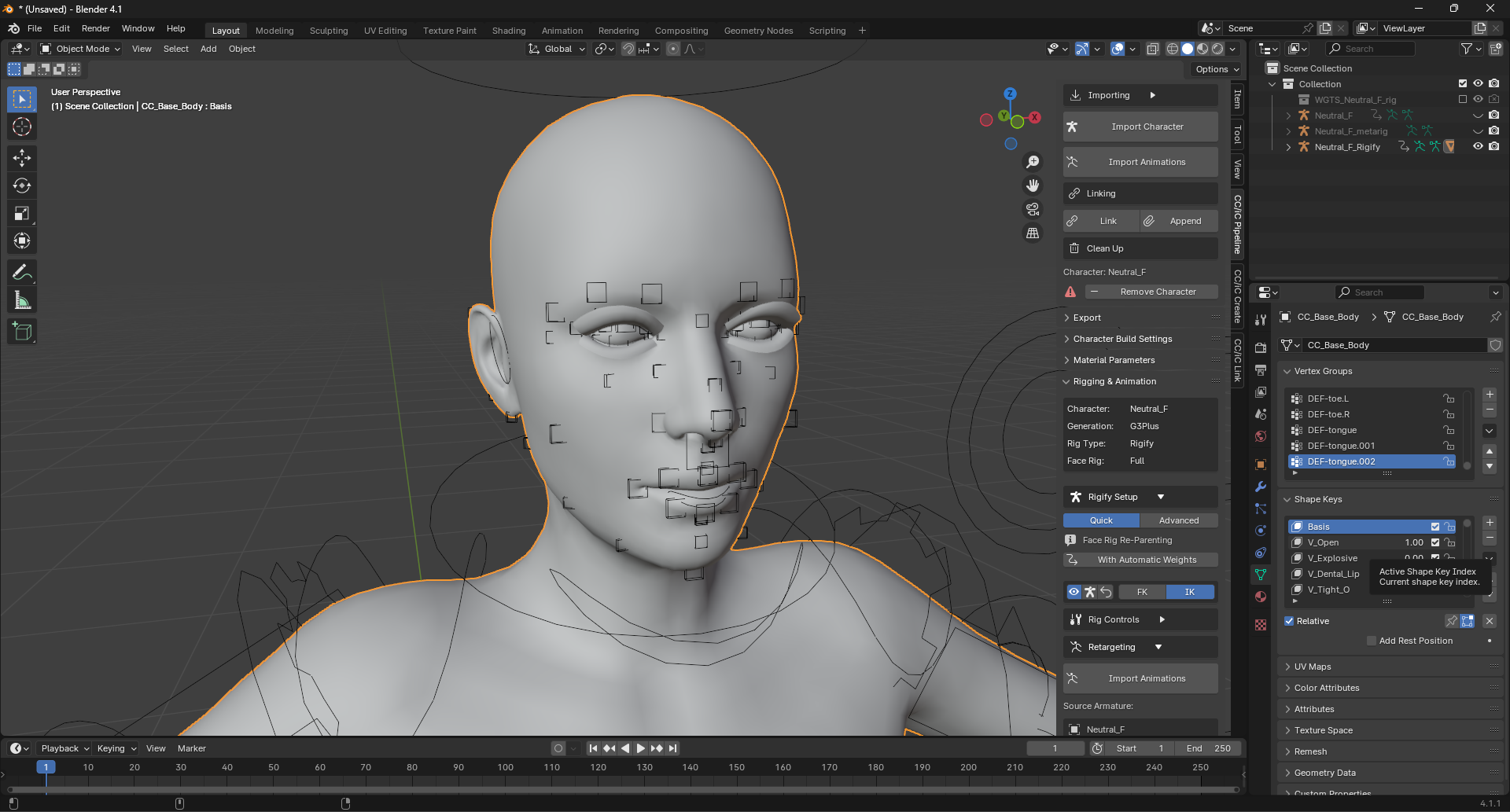Jump to timeline end frame
Screen dimensions: 1510x812
point(672,748)
